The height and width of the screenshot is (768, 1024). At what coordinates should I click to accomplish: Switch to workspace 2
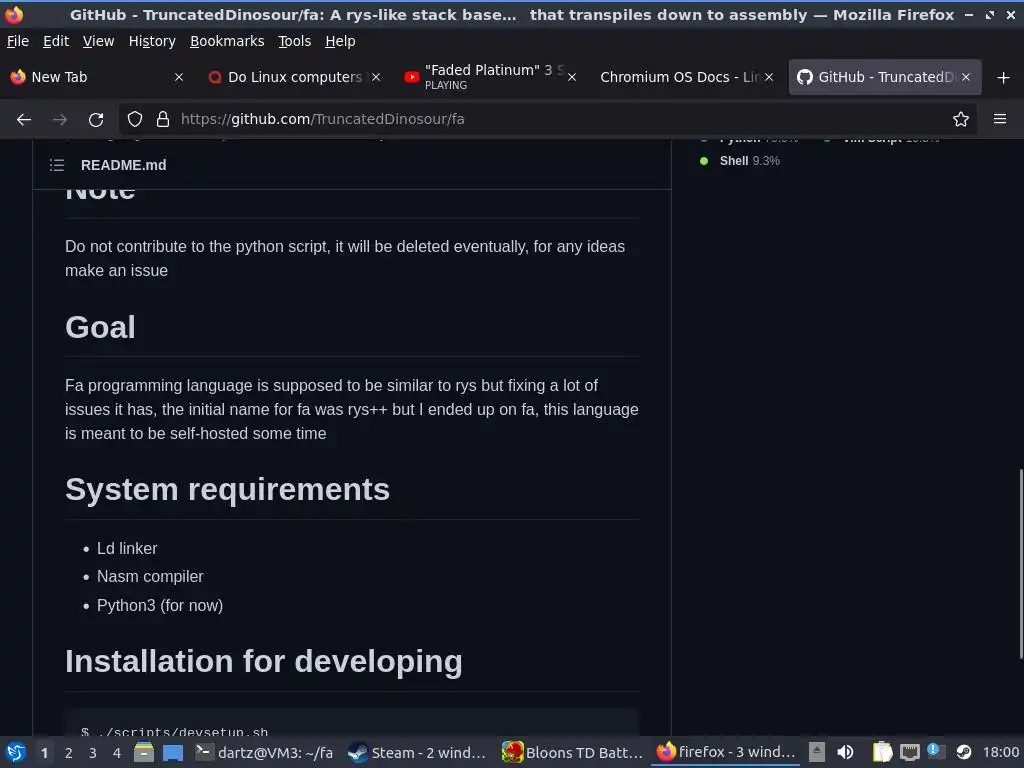tap(69, 753)
